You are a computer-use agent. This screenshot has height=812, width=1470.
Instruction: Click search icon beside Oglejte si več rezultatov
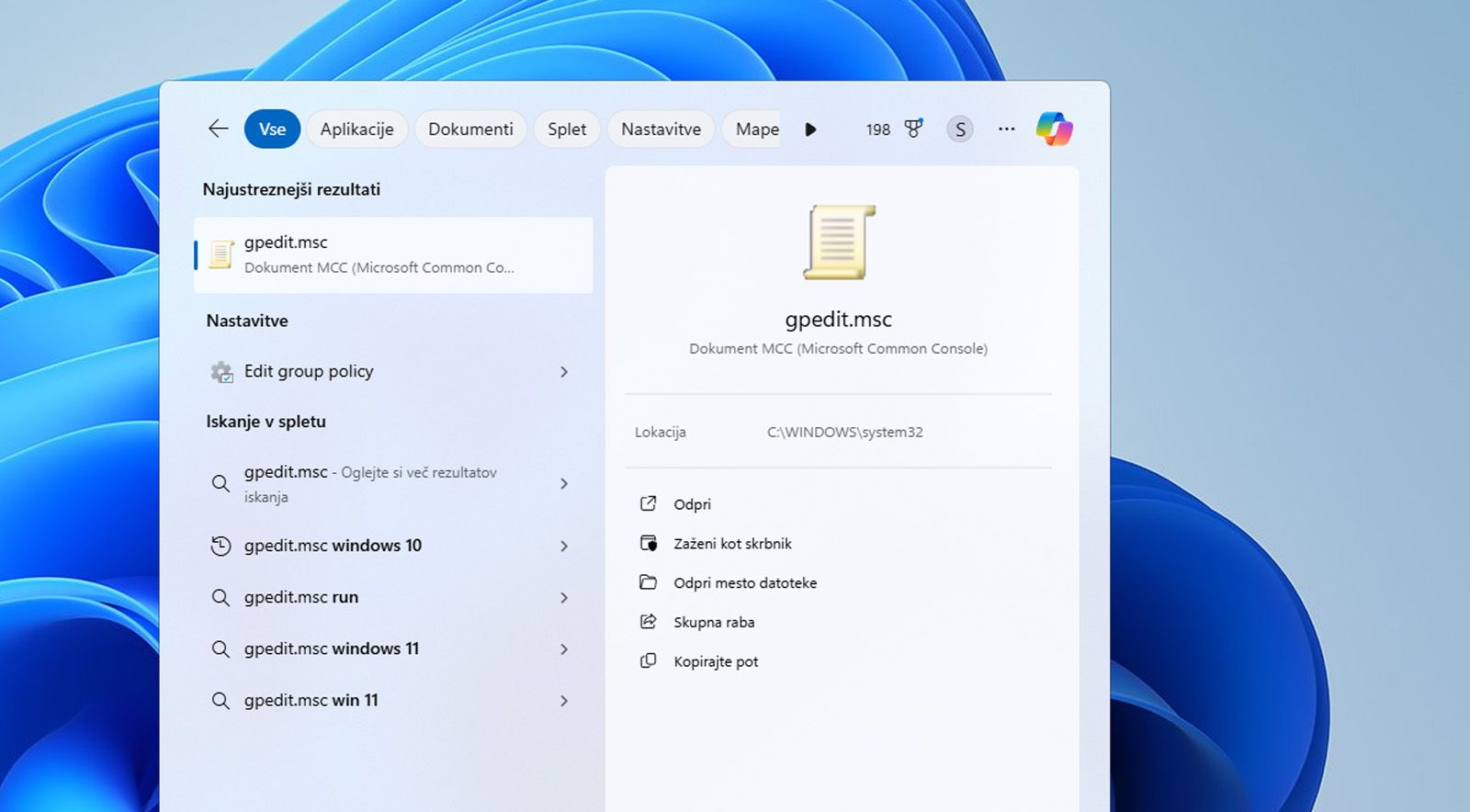coord(220,483)
